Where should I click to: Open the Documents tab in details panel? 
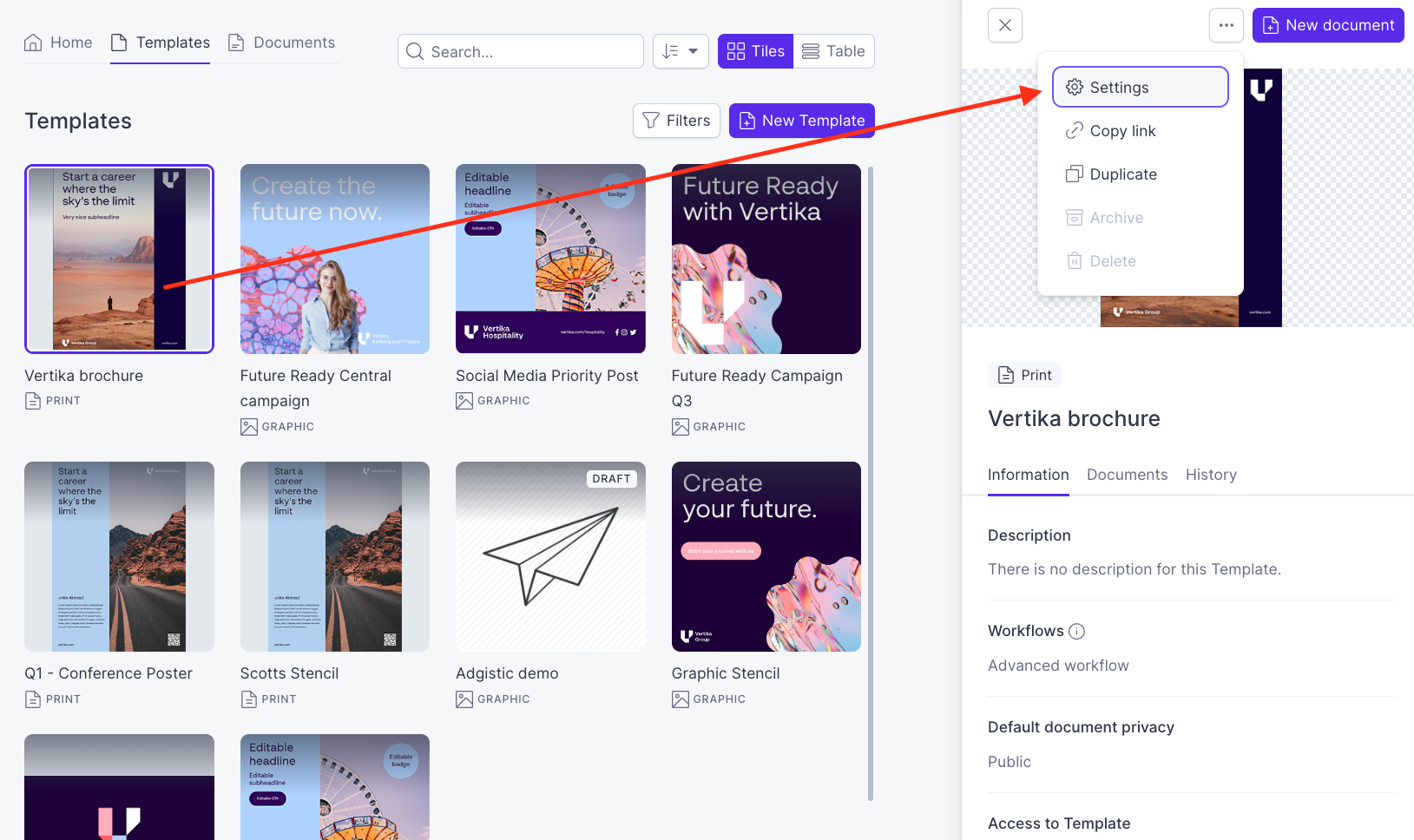1127,475
